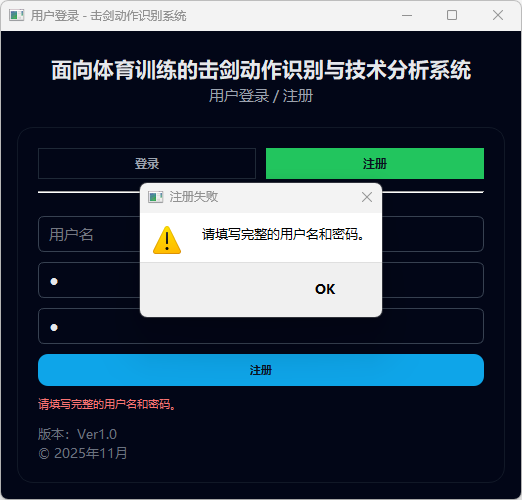
Task: Minimize the 用户登录 window
Action: tap(407, 15)
